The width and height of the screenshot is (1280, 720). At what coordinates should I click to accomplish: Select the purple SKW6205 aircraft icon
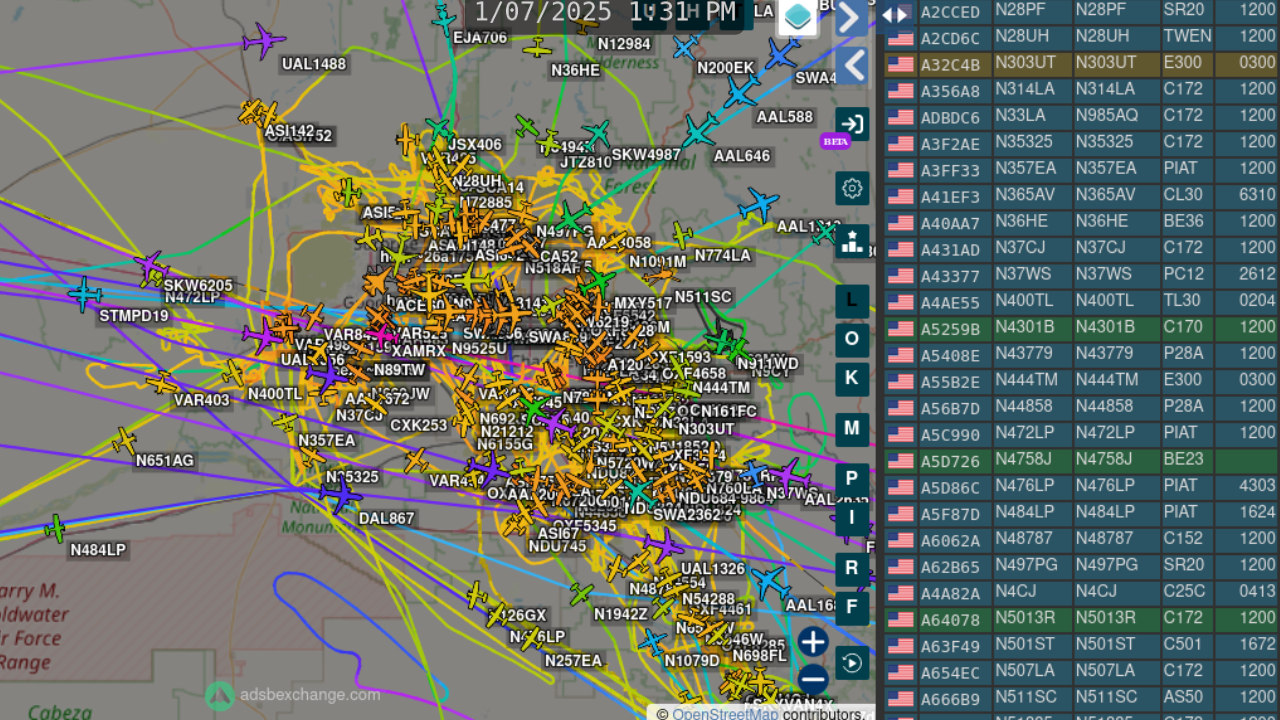click(151, 266)
